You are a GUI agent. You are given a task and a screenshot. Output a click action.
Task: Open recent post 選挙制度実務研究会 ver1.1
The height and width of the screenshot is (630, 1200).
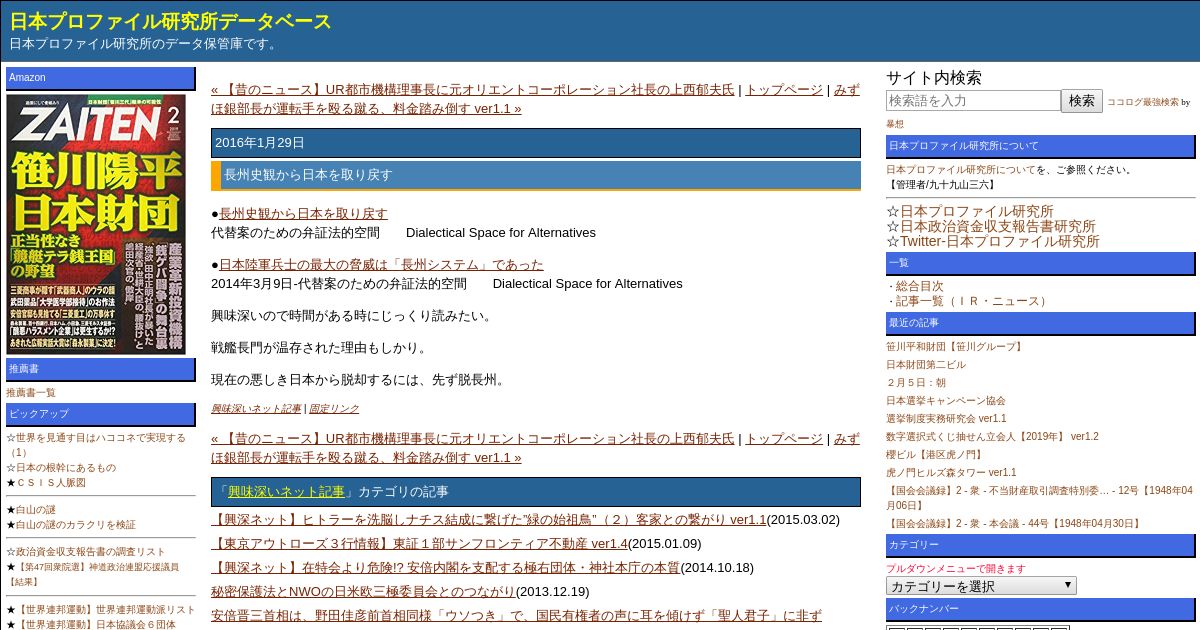946,418
